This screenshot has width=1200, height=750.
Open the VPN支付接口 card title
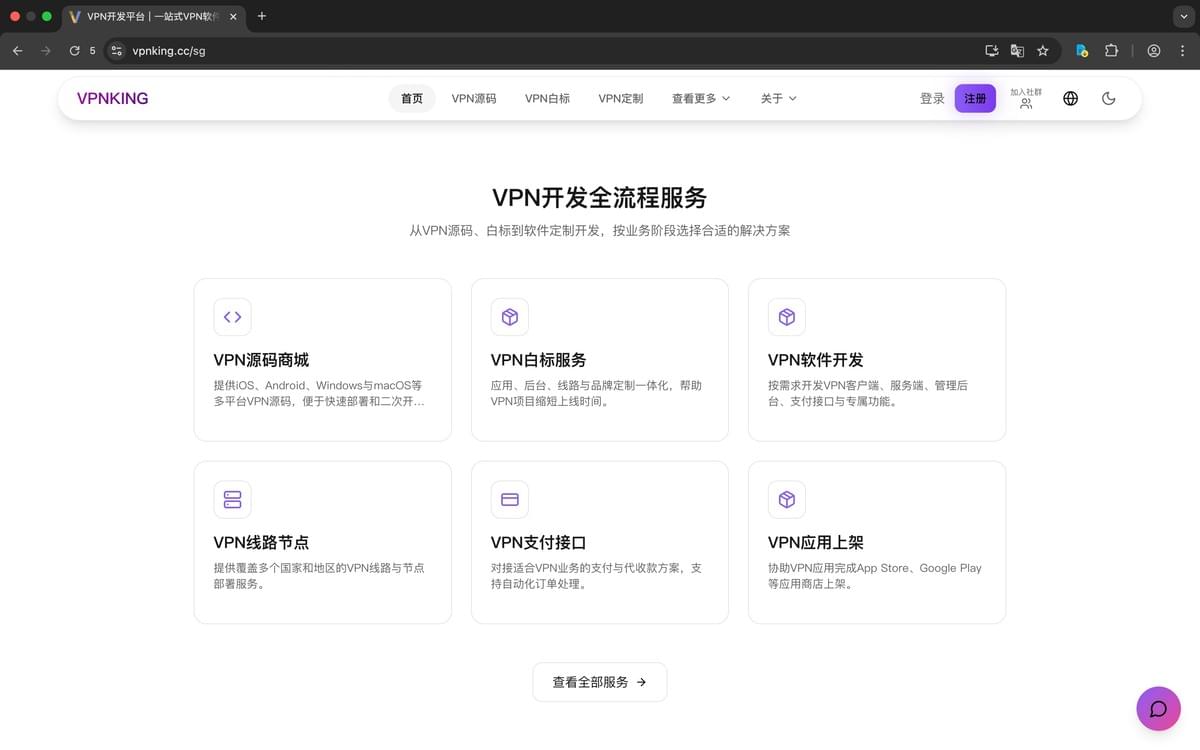tap(538, 542)
